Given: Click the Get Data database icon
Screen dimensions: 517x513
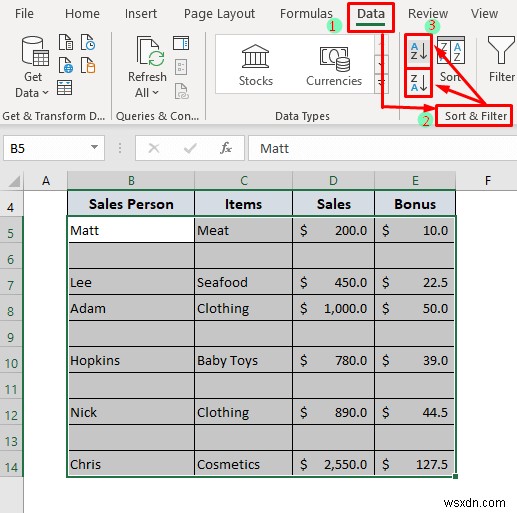Looking at the screenshot, I should [35, 52].
